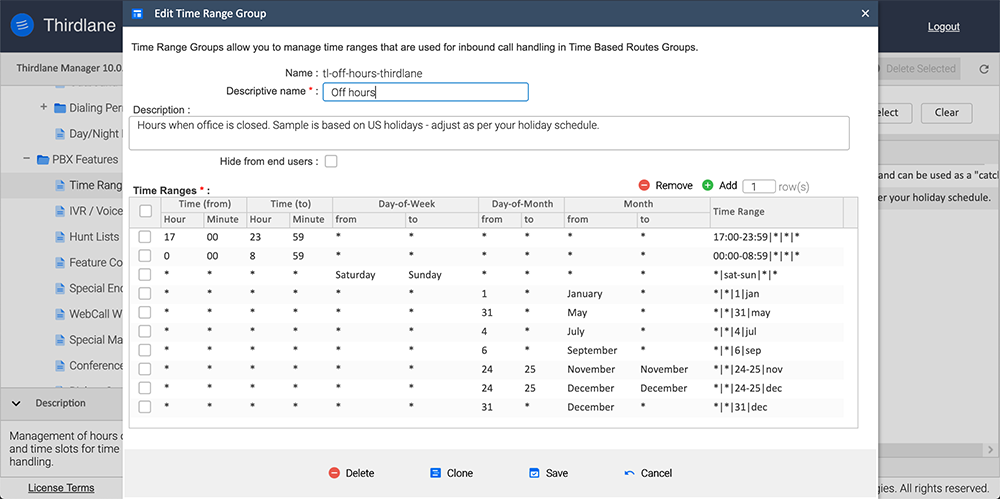
Task: Click the Day-of-Week column header
Action: pyautogui.click(x=405, y=204)
